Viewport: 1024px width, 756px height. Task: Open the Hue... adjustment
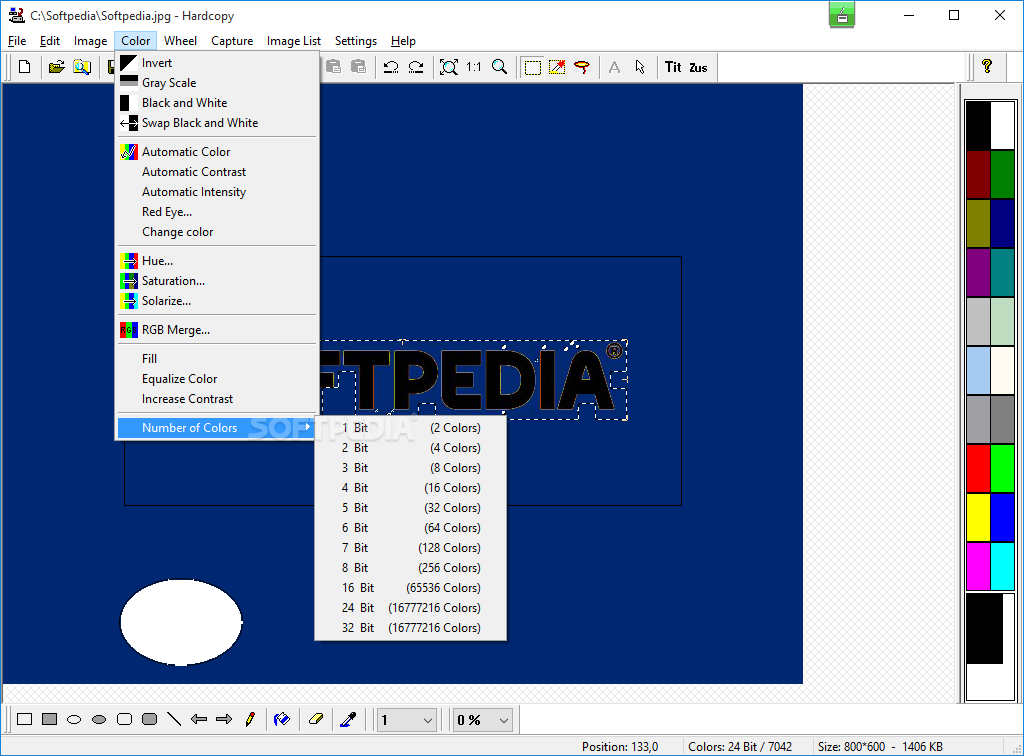pyautogui.click(x=217, y=260)
